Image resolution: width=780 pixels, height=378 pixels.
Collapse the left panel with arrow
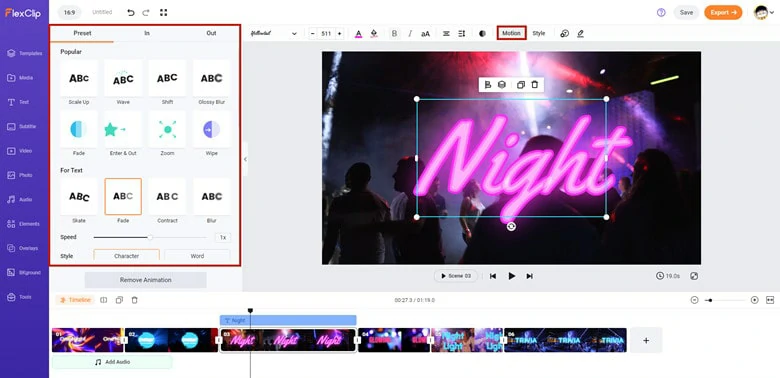click(245, 159)
